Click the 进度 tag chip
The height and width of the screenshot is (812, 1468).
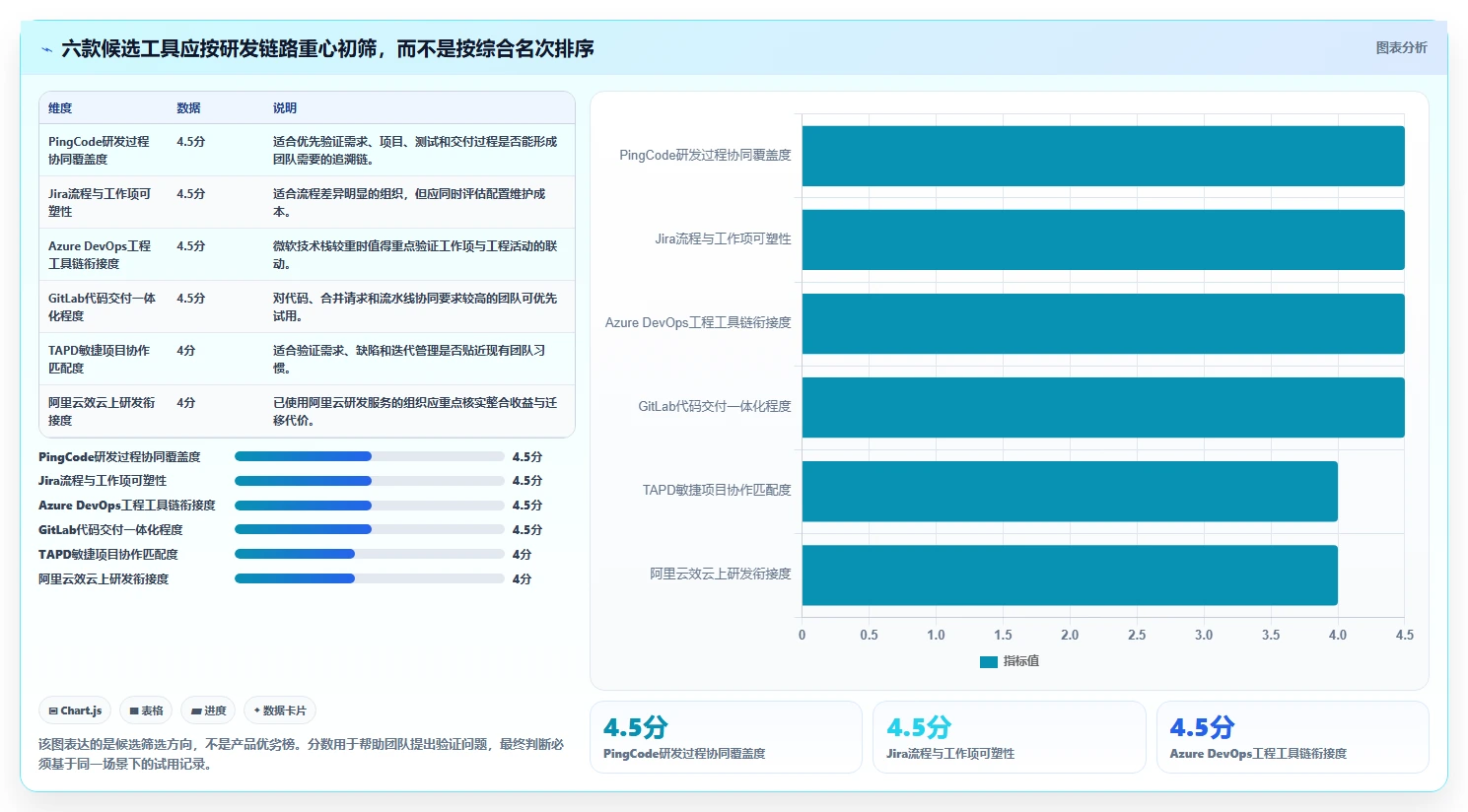(x=208, y=710)
